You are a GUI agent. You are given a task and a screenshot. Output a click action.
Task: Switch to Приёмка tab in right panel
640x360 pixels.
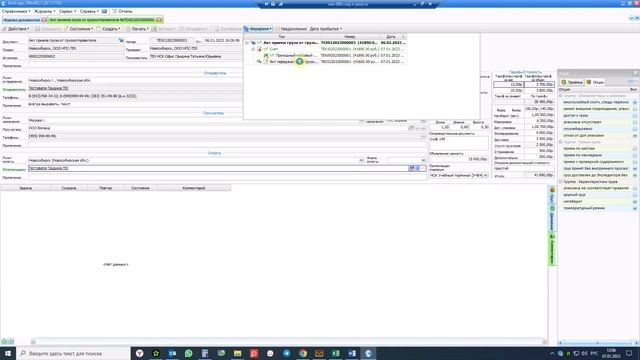572,82
